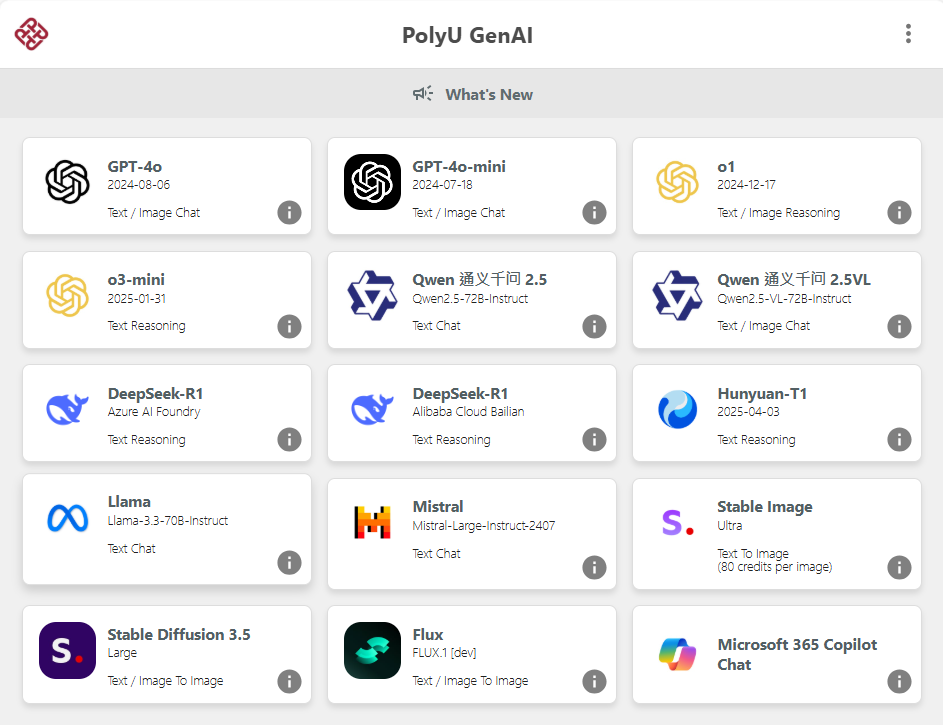Click the PolyU logo icon
Screen dimensions: 943x725
(31, 34)
